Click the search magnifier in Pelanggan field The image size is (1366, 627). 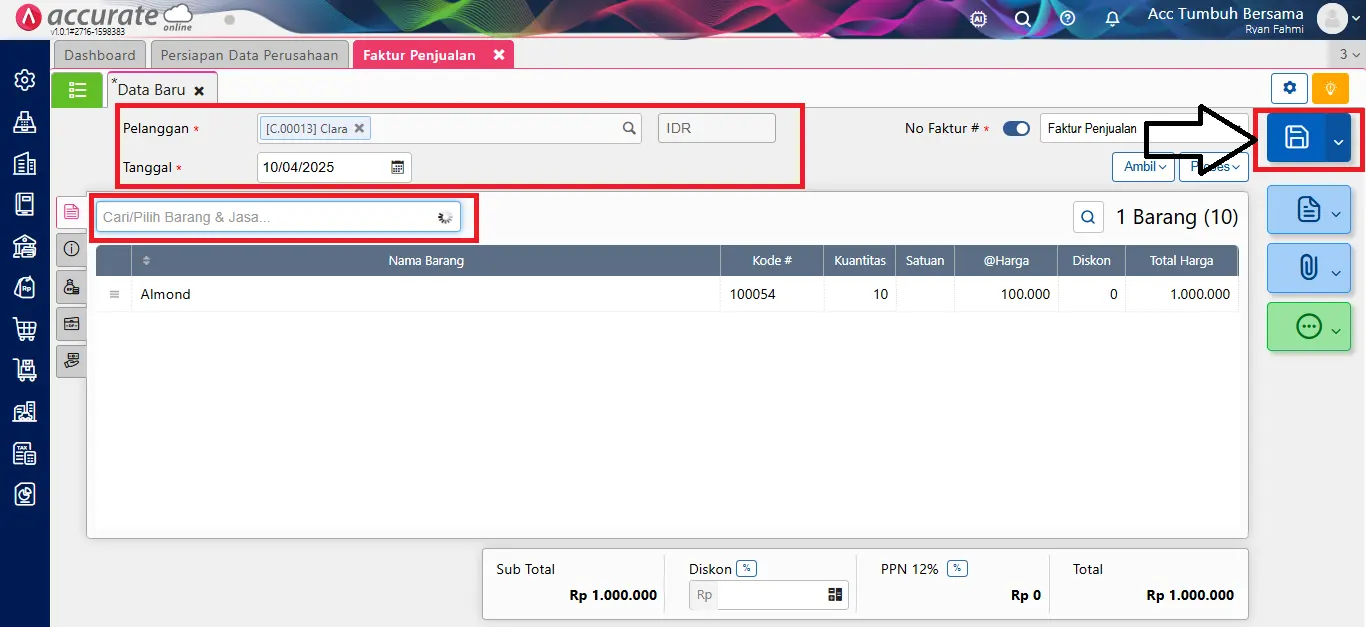pyautogui.click(x=629, y=128)
